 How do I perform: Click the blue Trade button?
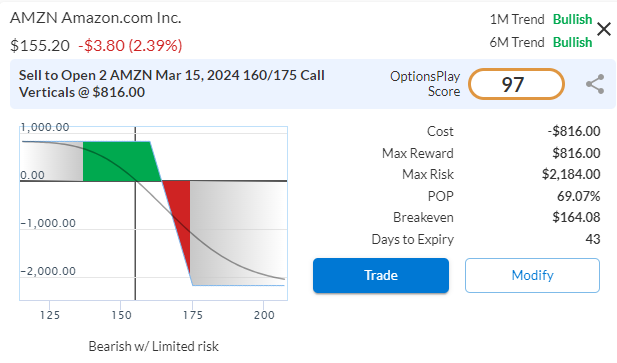[x=381, y=275]
